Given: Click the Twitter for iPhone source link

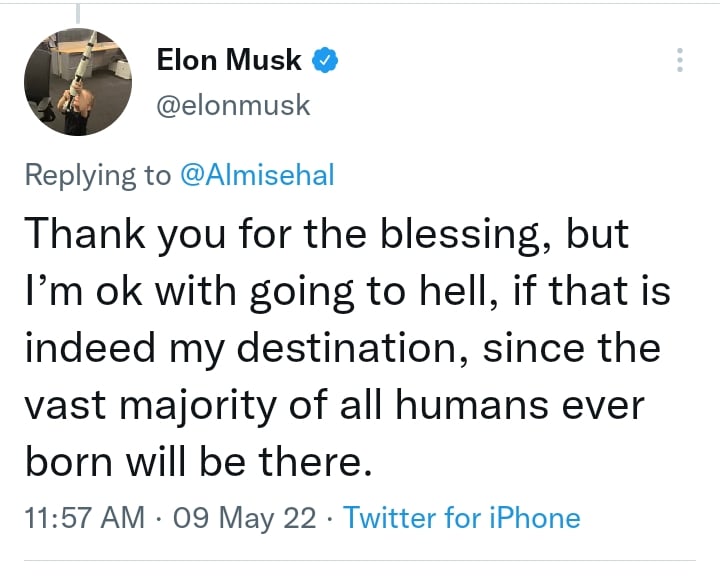Looking at the screenshot, I should (461, 517).
